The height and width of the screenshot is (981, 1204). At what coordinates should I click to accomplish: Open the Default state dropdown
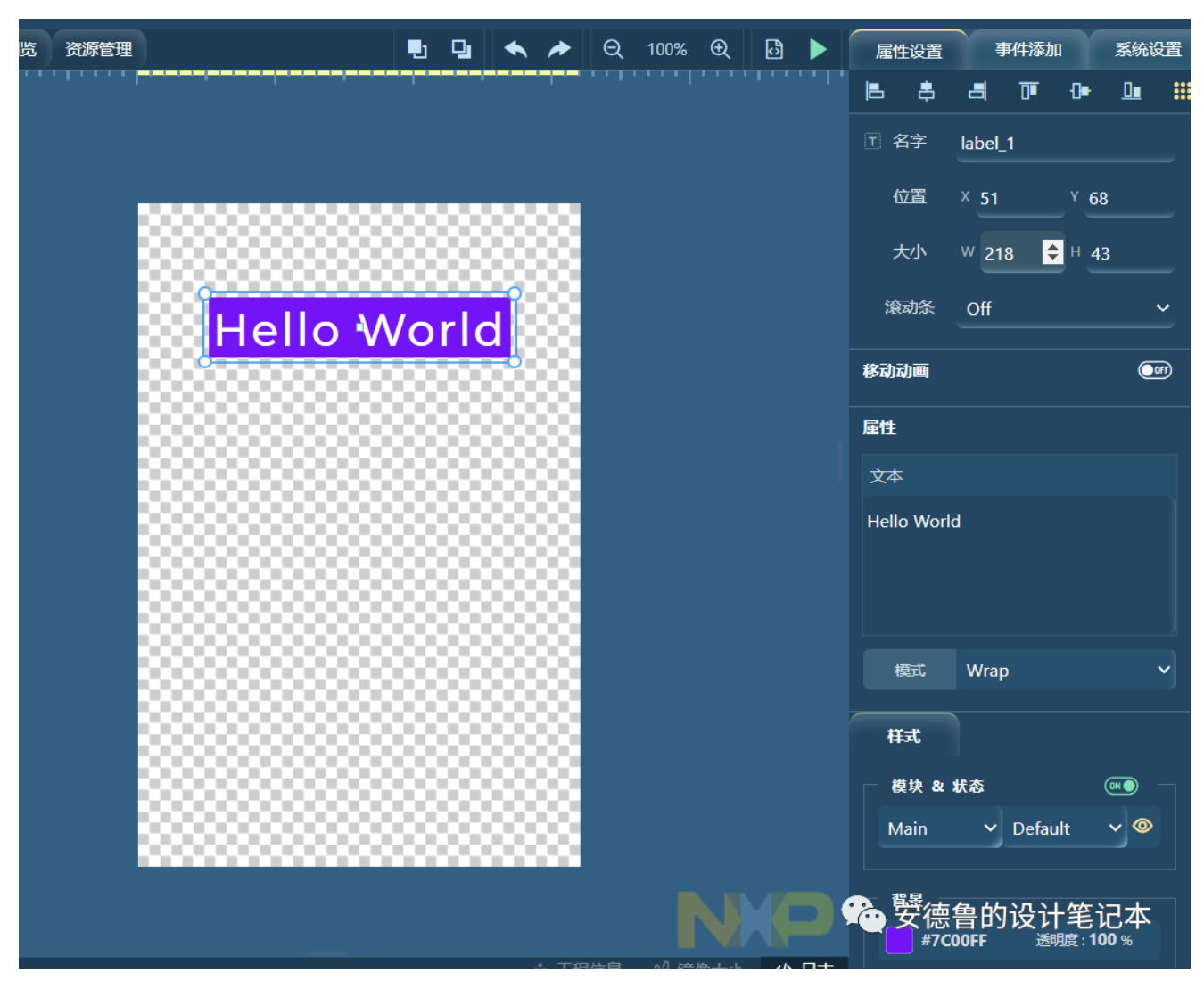(1066, 828)
